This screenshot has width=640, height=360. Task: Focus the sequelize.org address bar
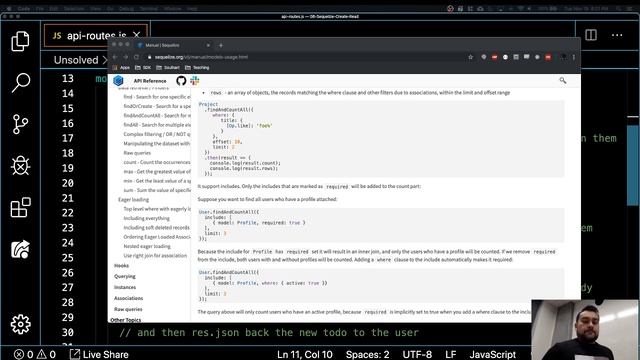point(306,57)
